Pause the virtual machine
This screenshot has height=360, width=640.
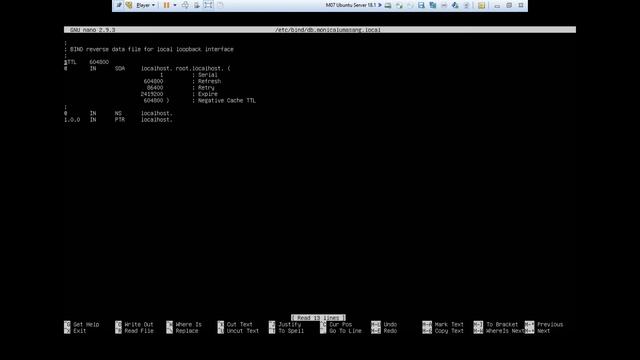(166, 5)
